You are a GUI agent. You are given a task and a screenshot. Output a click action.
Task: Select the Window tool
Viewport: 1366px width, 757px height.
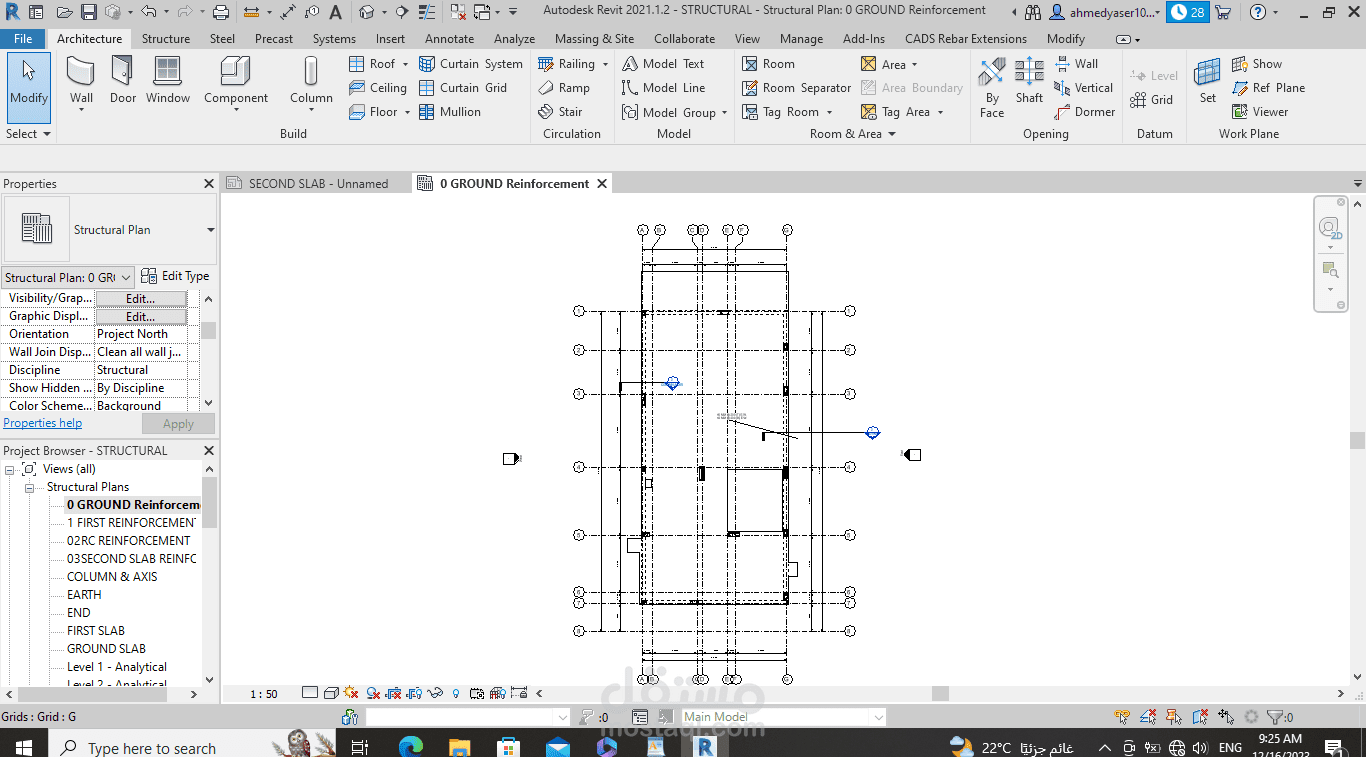coord(168,81)
